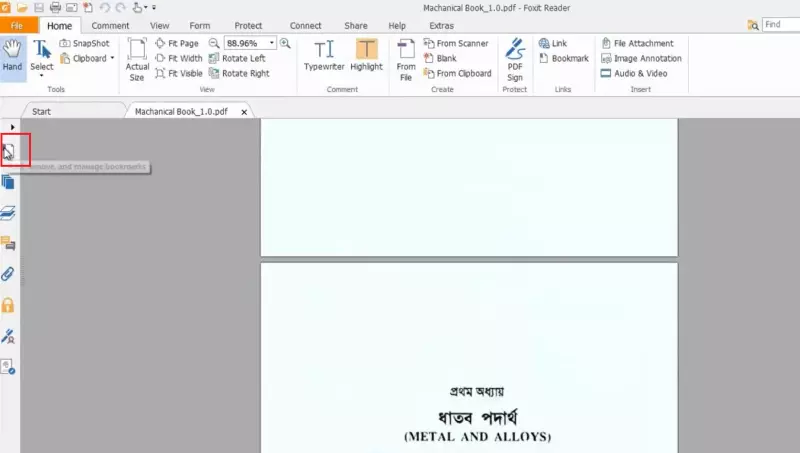
Task: Open the Connect ribbon tab
Action: [305, 26]
